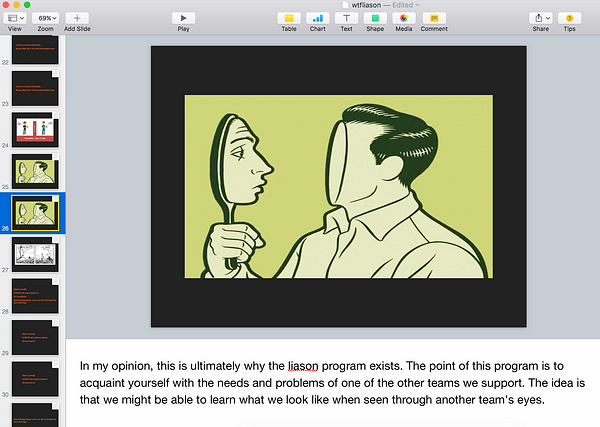600x427 pixels.
Task: Play the slideshow
Action: 183,18
